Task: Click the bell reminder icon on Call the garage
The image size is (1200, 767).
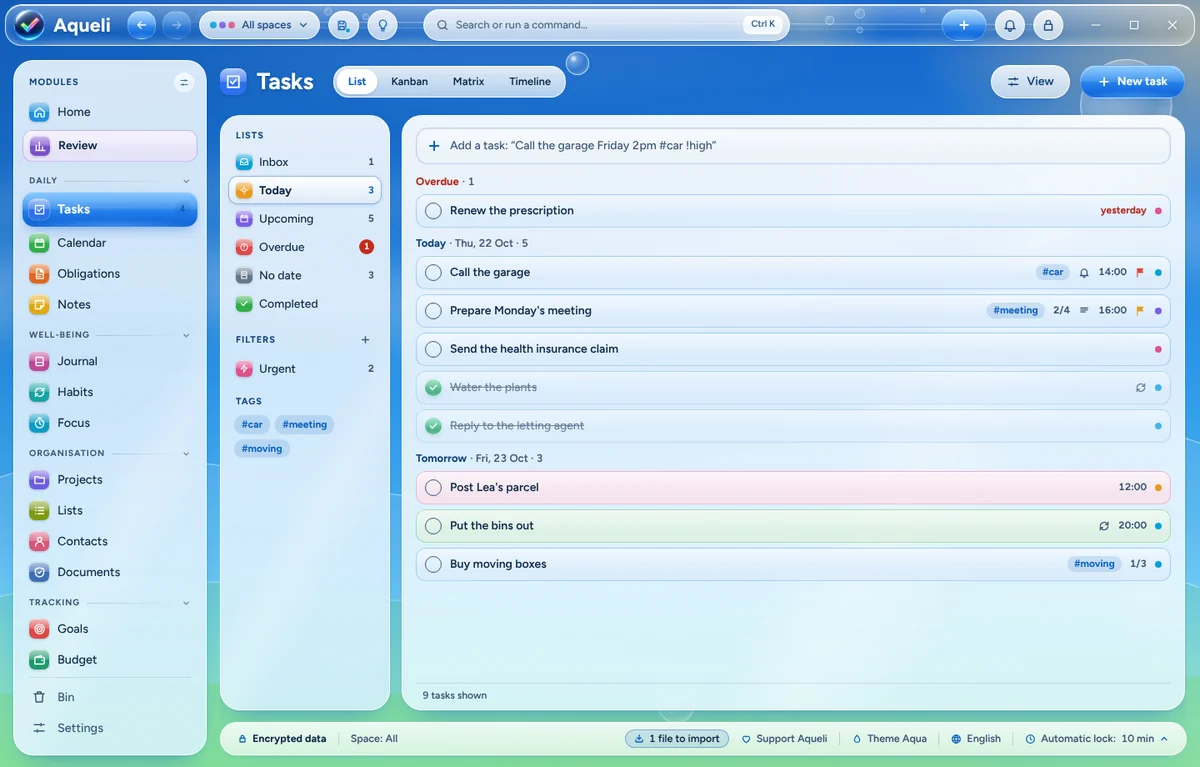Action: pos(1084,273)
